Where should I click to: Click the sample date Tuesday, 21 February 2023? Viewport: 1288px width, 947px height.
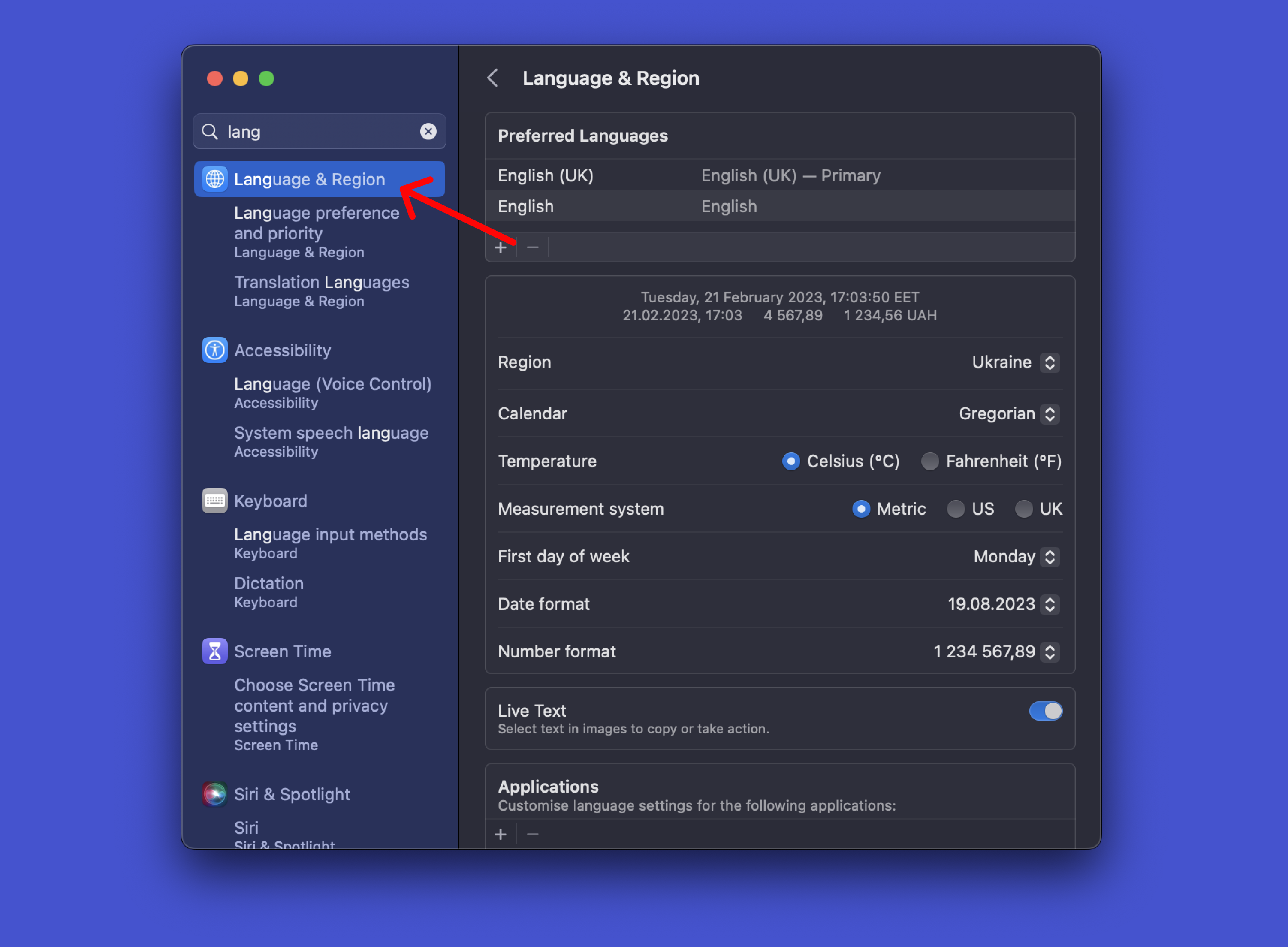click(733, 297)
